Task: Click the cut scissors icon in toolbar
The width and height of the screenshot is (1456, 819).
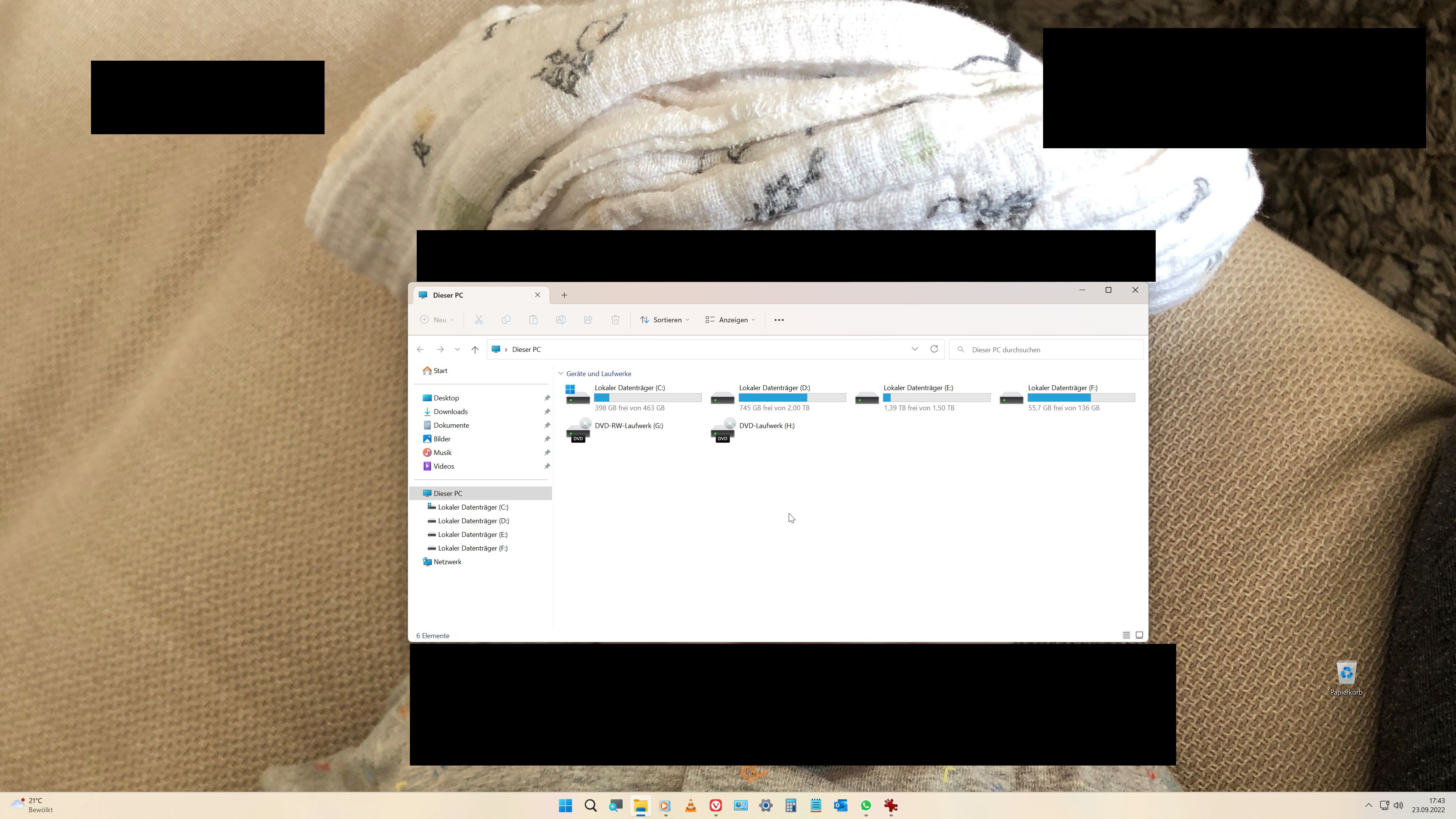Action: 479,320
